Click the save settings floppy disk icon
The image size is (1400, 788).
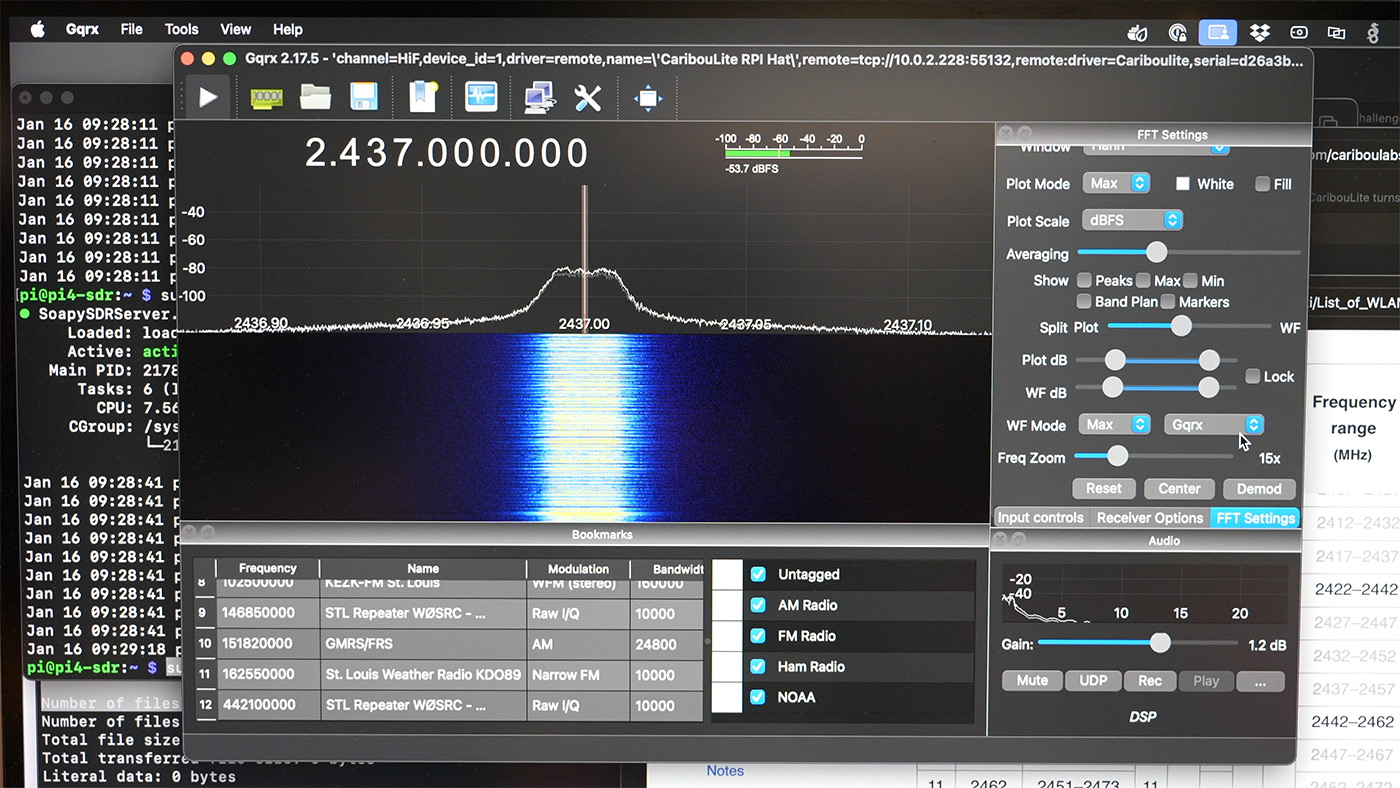click(x=364, y=97)
